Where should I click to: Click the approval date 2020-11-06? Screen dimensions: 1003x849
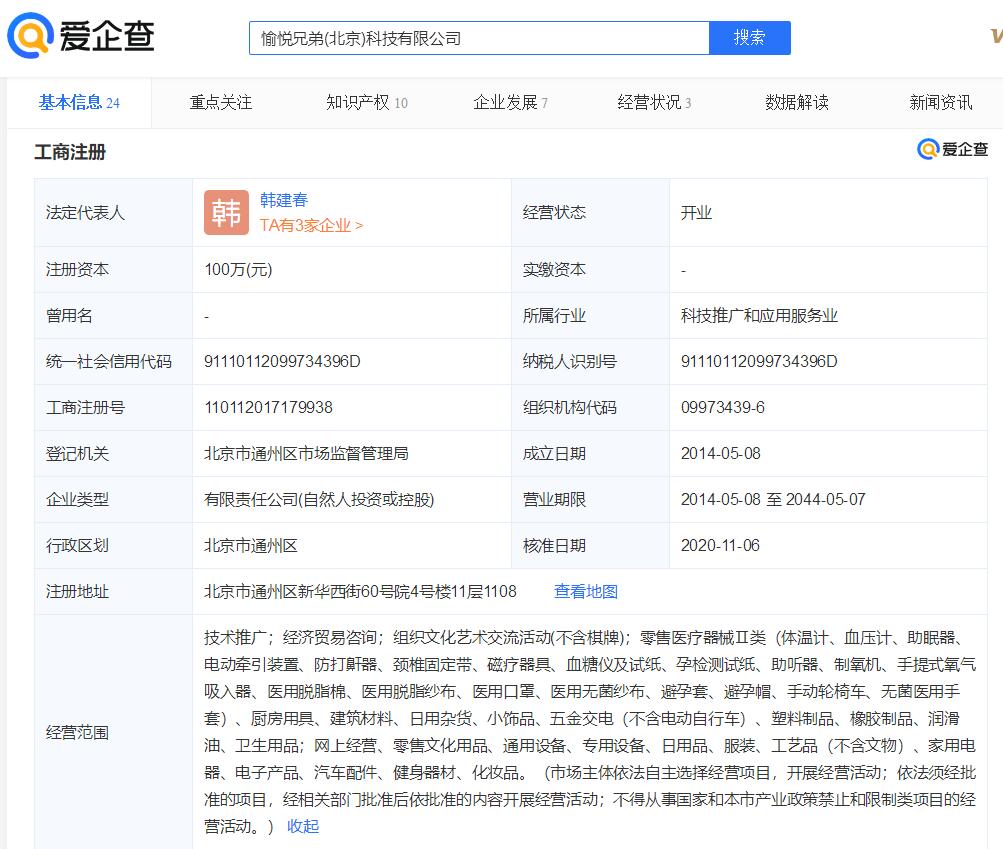(720, 546)
